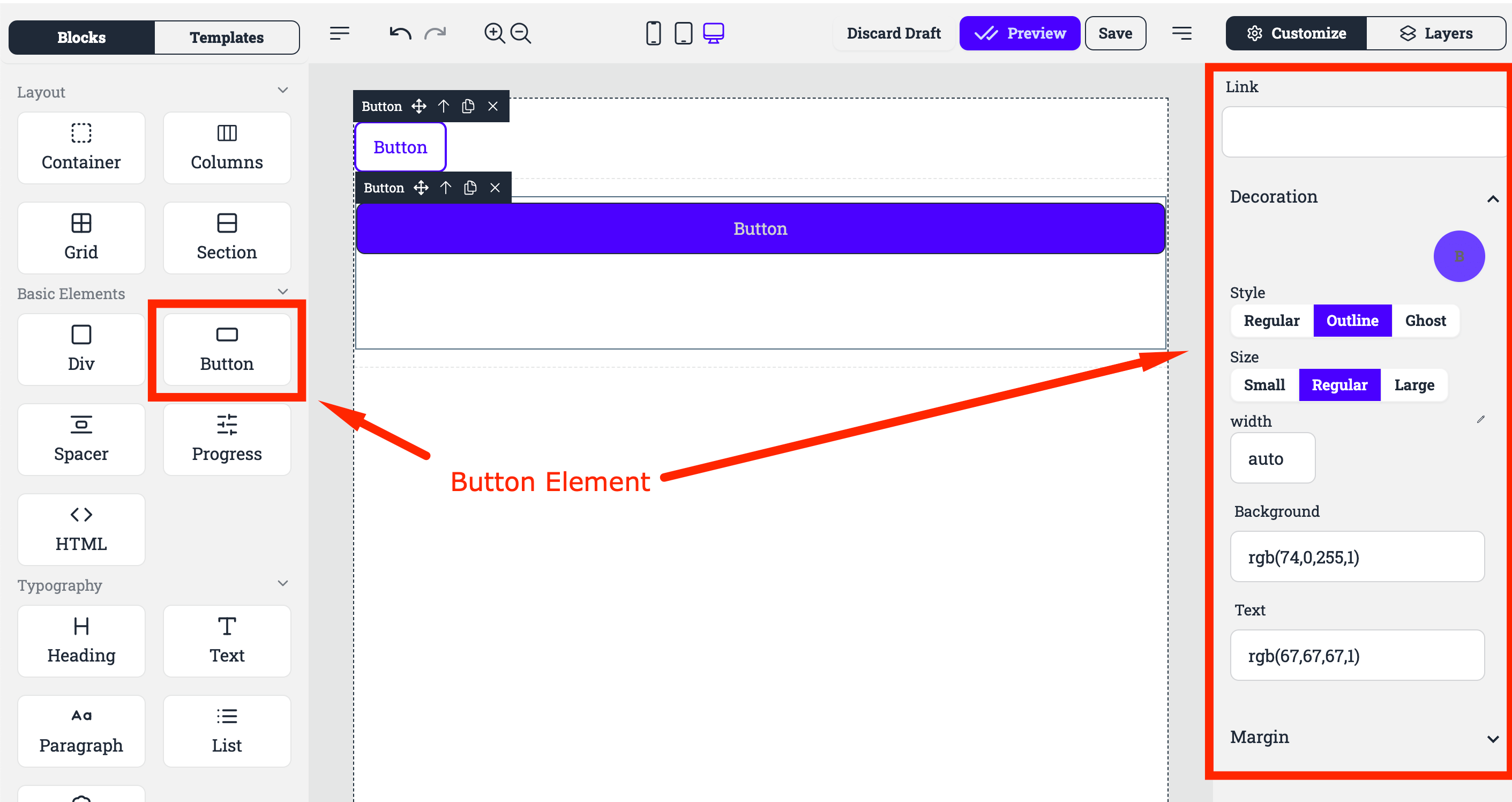Screen dimensions: 1512x802
Task: Set button style to Ghost
Action: click(1425, 321)
